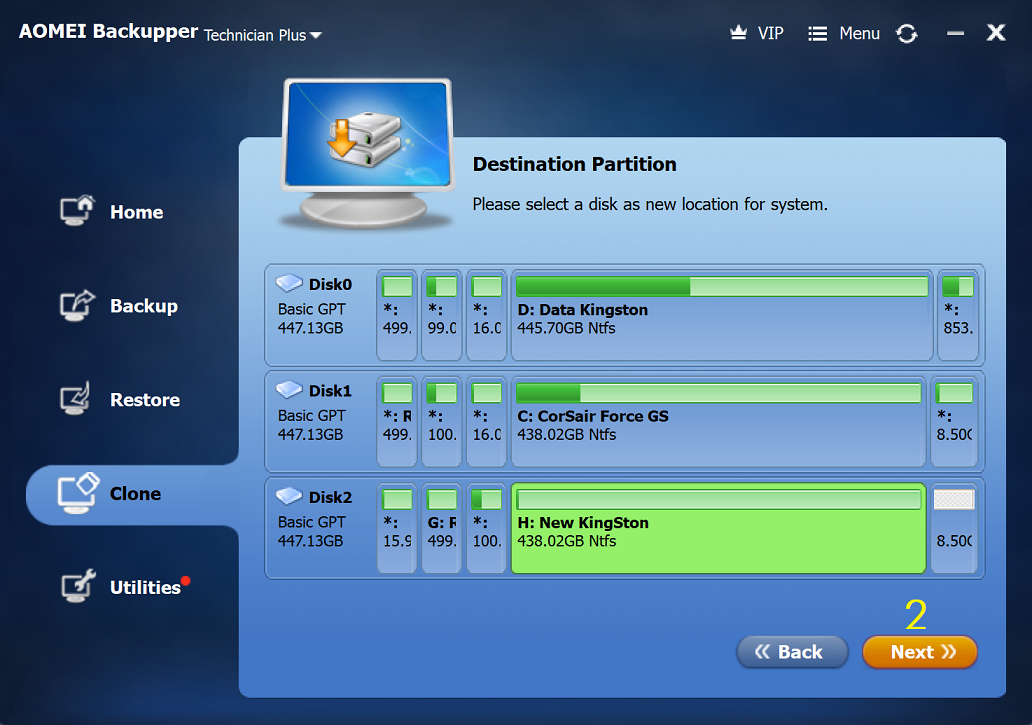Click the Disk1 drive icon

pyautogui.click(x=289, y=390)
